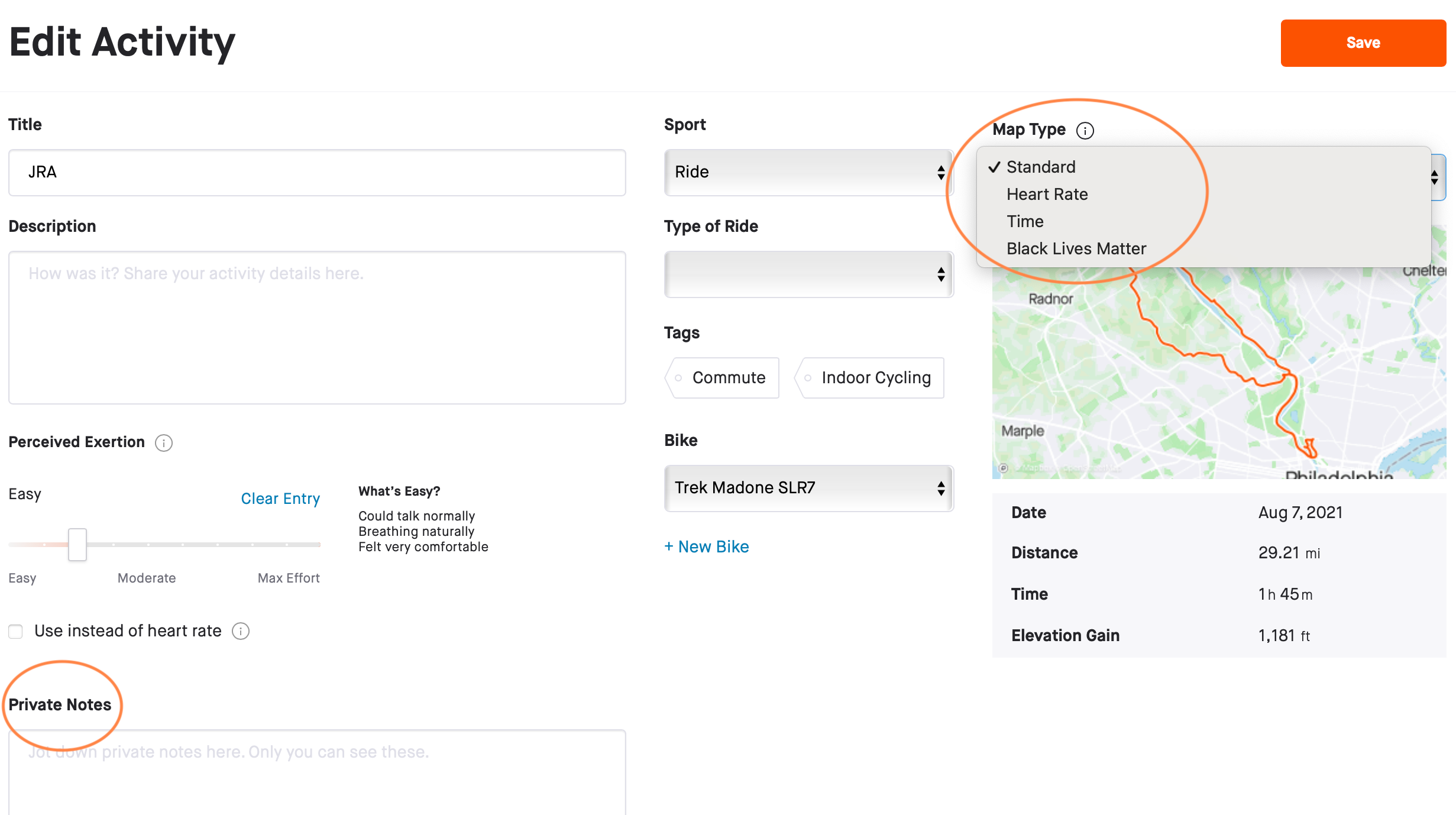Click the info icon beside Perceived Exertion
This screenshot has height=815, width=1456.
164,442
